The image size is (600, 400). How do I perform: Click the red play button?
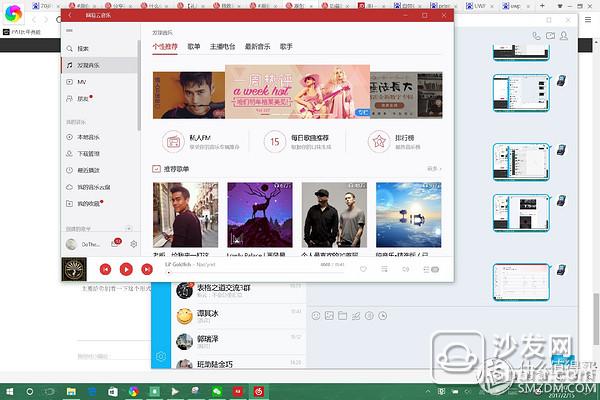coord(126,269)
